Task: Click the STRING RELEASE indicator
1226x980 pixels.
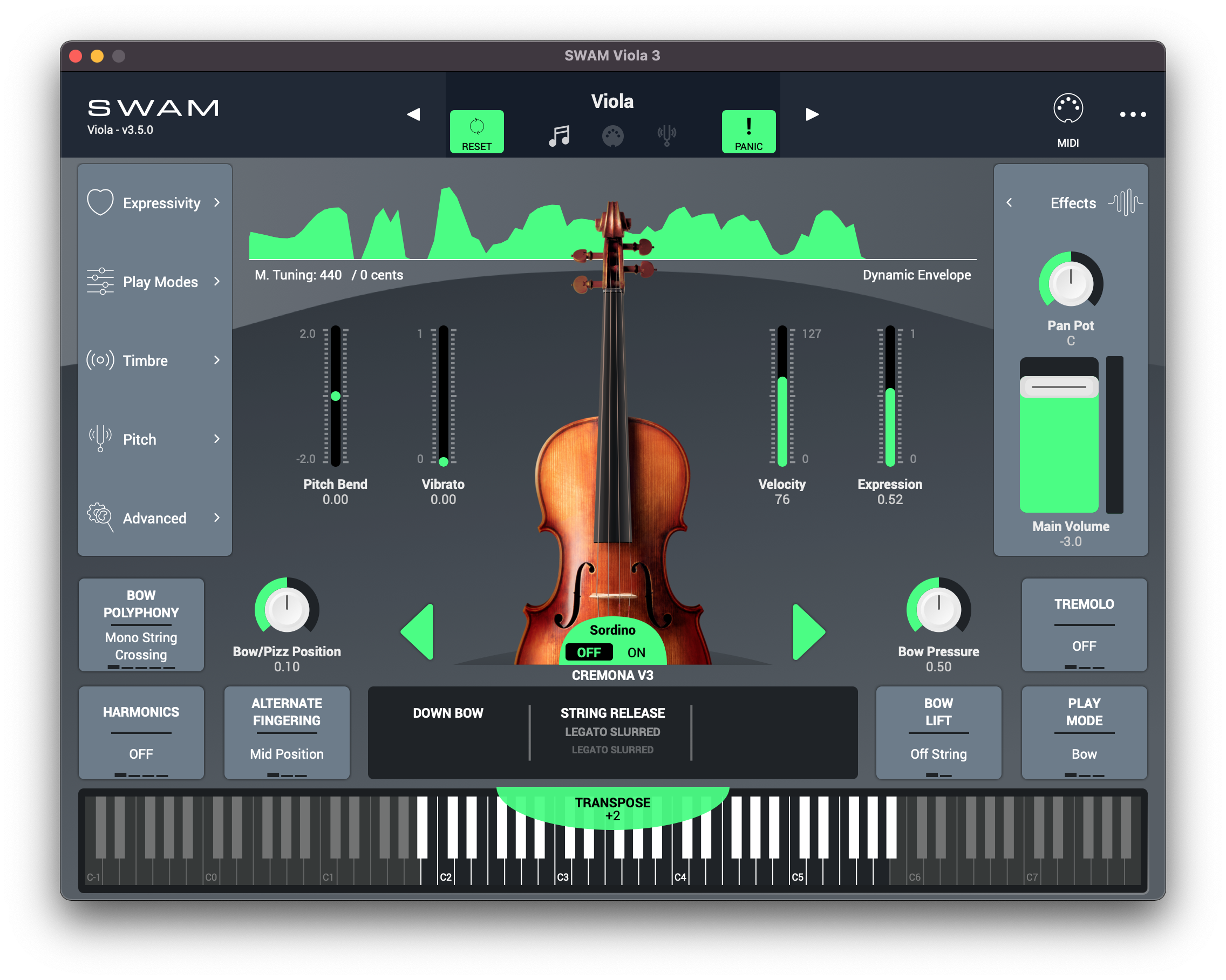Action: coord(612,713)
